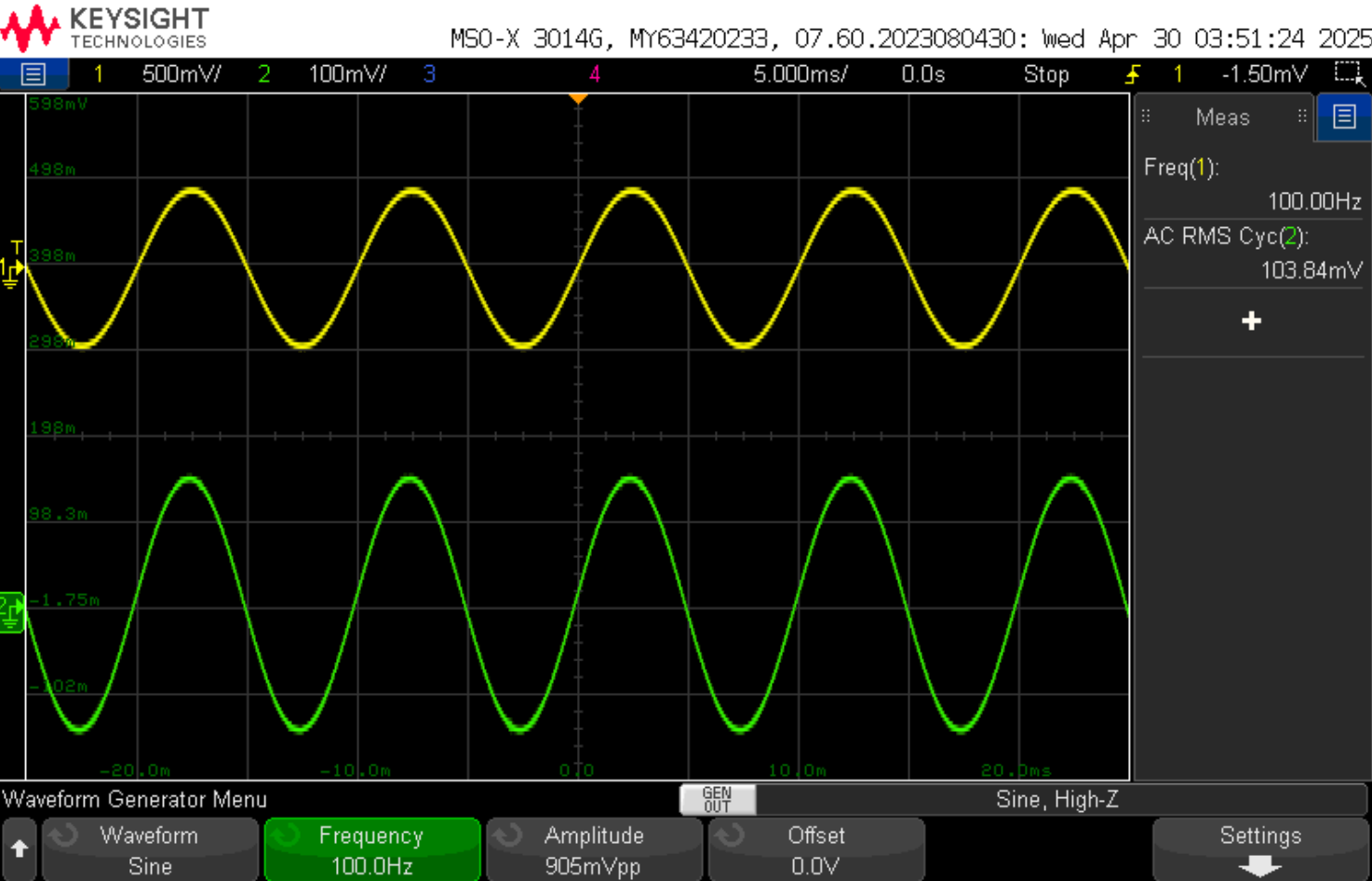This screenshot has height=881, width=1372.
Task: Open the horizontal delay 0.0s field
Action: pyautogui.click(x=923, y=75)
